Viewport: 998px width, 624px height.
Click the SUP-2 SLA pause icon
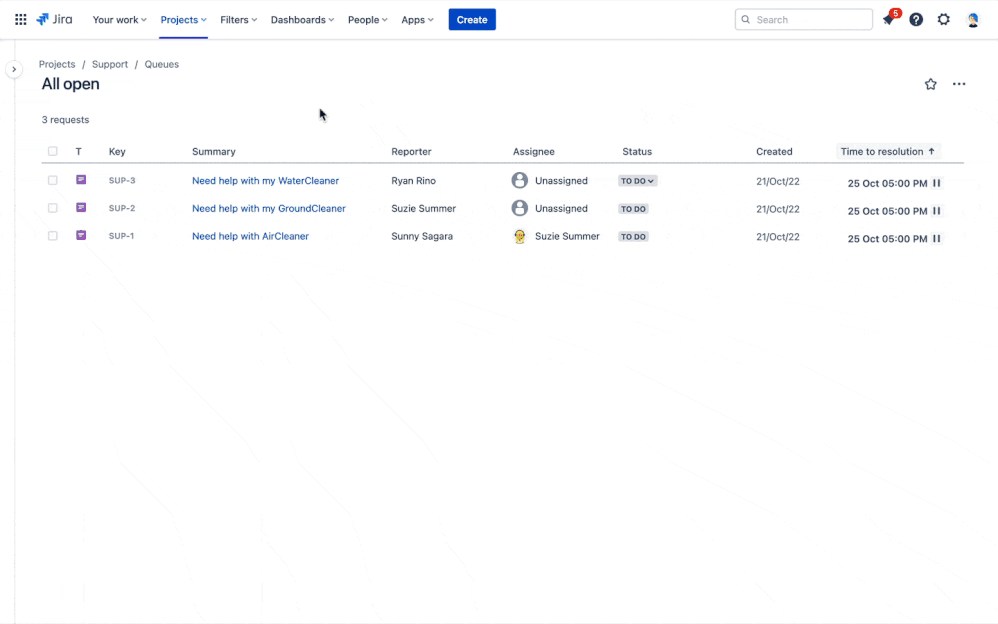point(936,211)
